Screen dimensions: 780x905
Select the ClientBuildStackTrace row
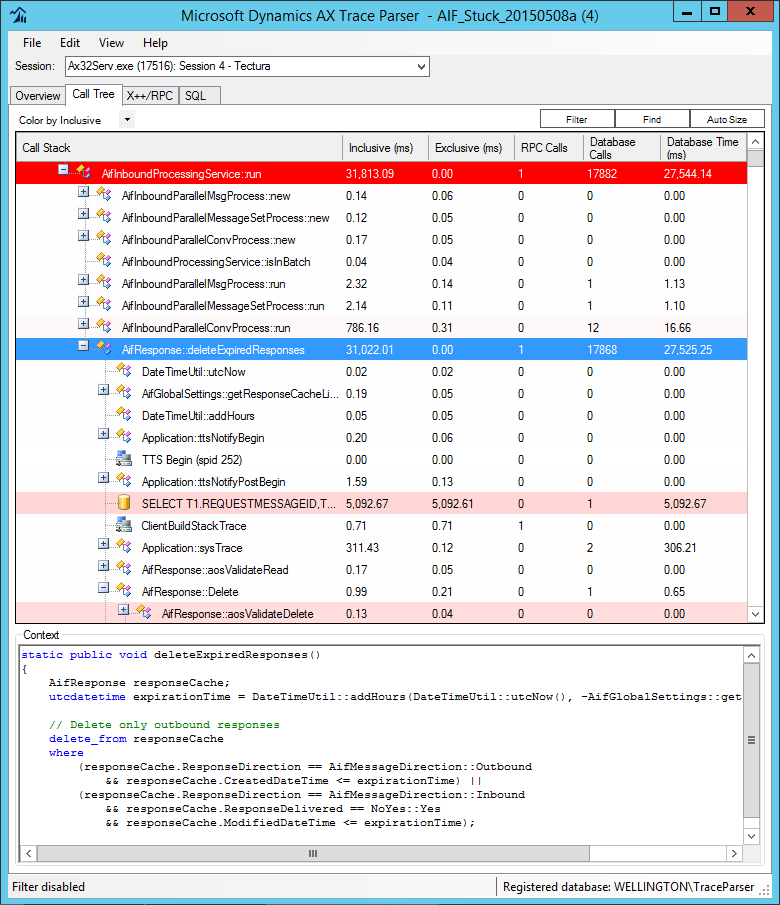coord(381,526)
